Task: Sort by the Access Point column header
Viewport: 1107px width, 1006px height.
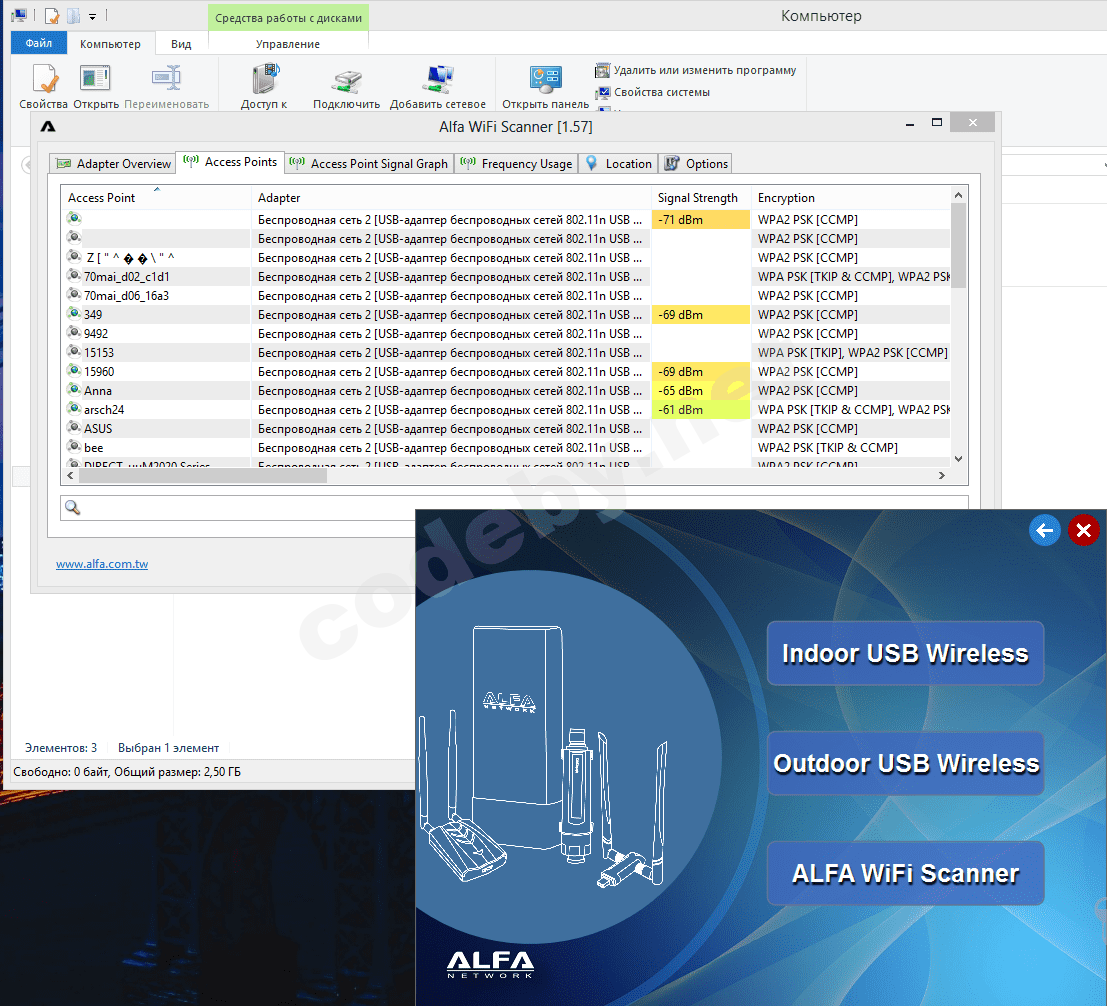Action: 102,198
